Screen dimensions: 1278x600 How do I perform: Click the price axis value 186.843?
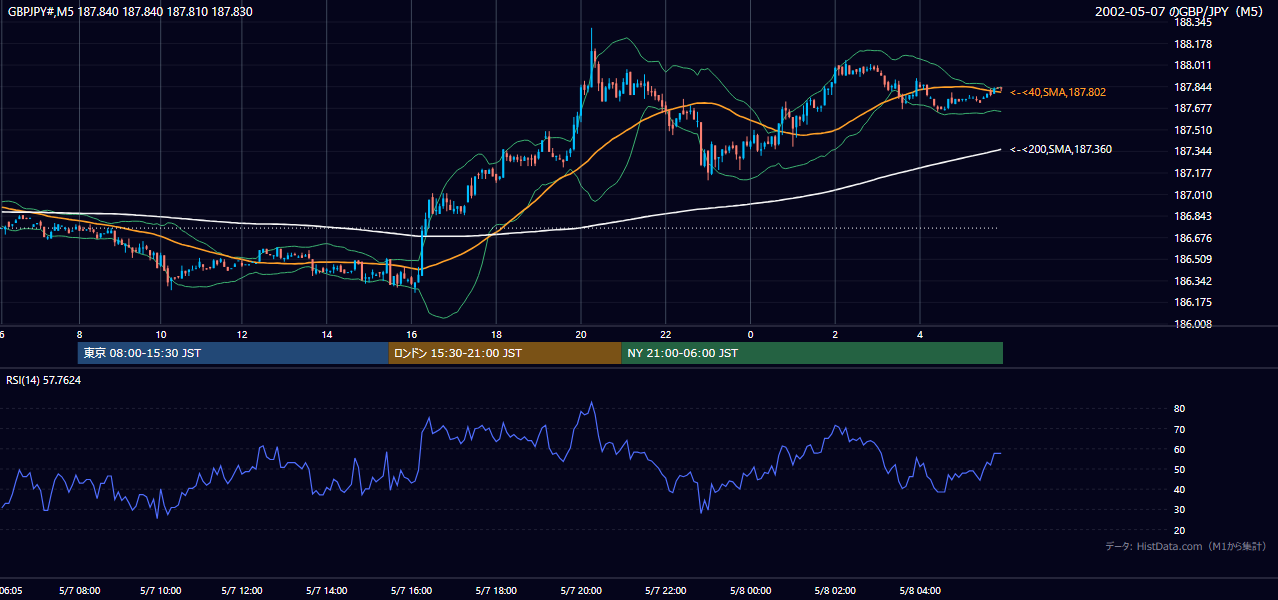coord(1193,216)
